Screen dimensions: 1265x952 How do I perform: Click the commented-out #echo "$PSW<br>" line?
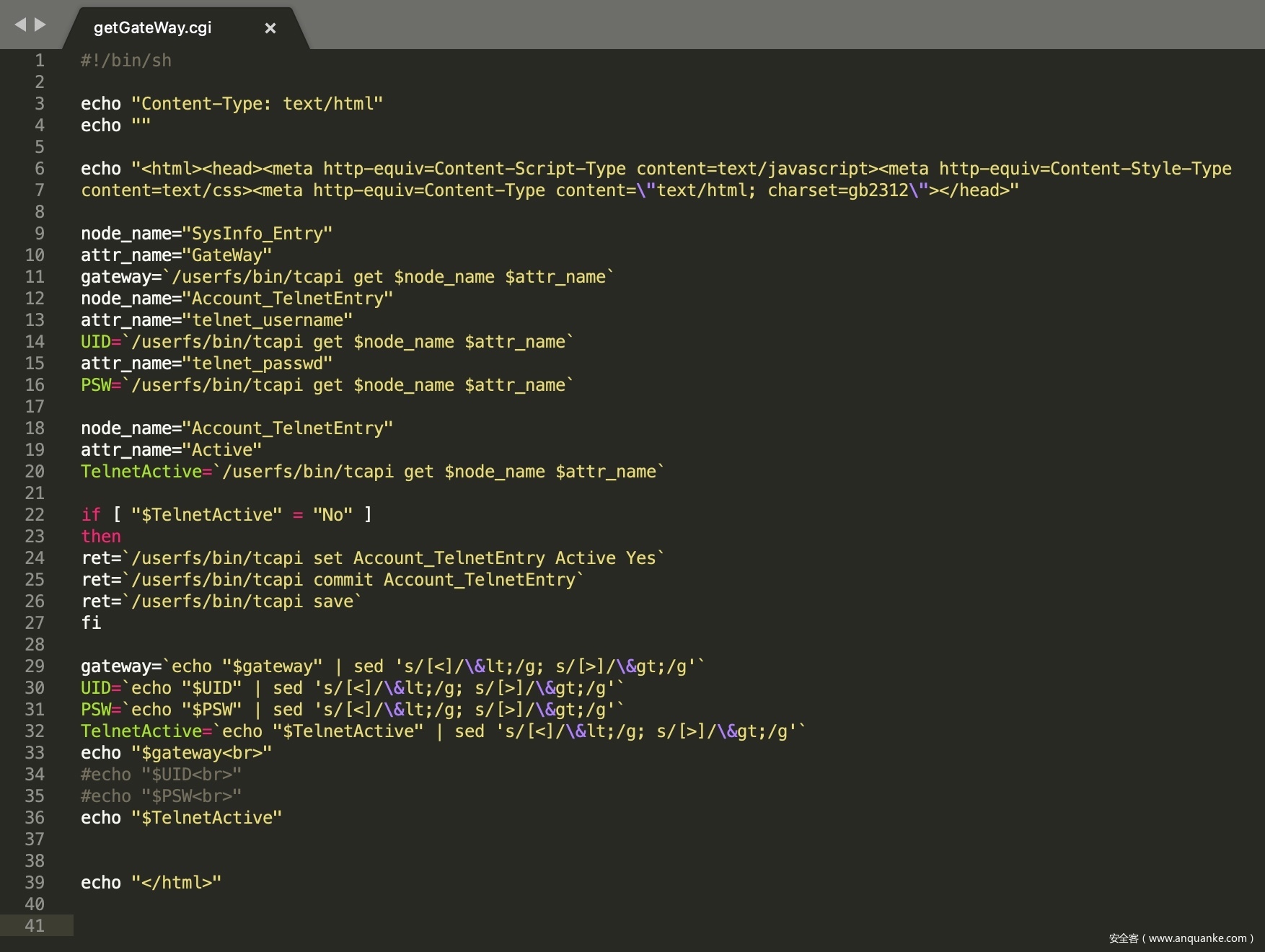[x=161, y=796]
